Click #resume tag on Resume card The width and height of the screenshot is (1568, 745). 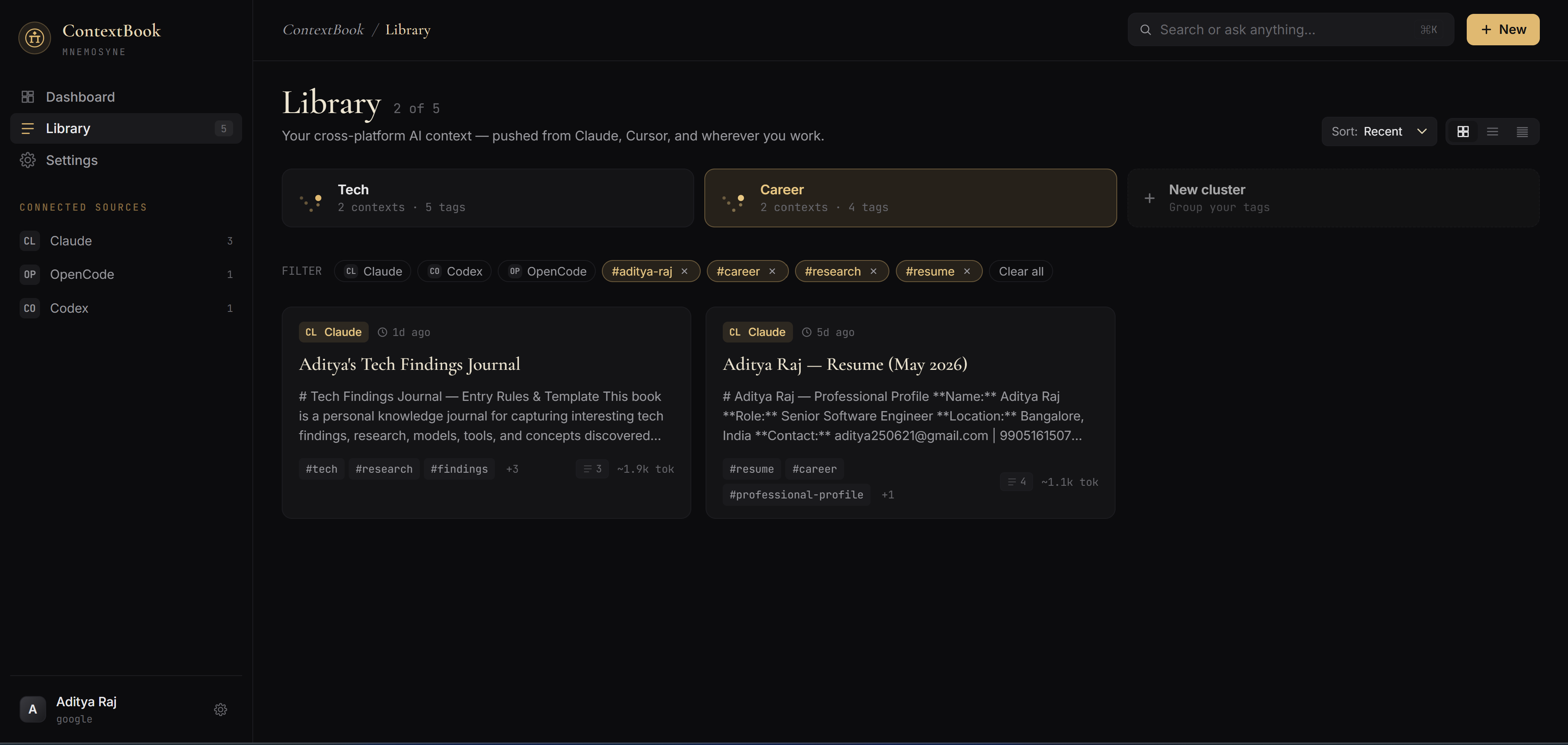pos(752,469)
